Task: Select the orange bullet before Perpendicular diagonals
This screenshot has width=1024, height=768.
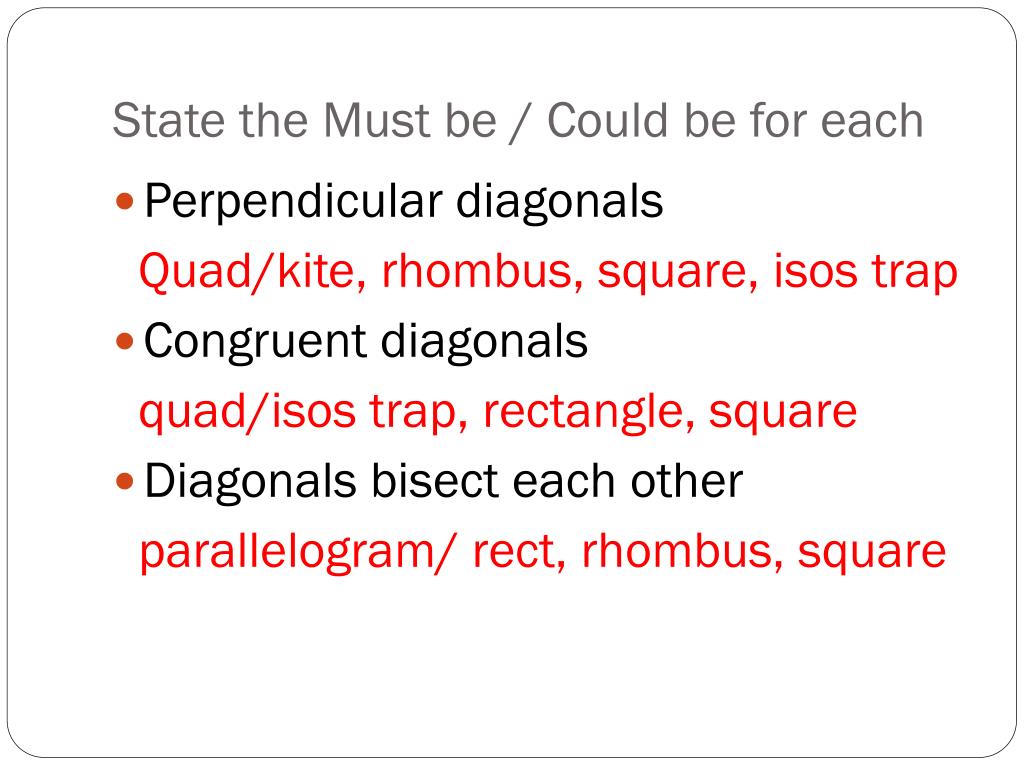Action: 124,200
